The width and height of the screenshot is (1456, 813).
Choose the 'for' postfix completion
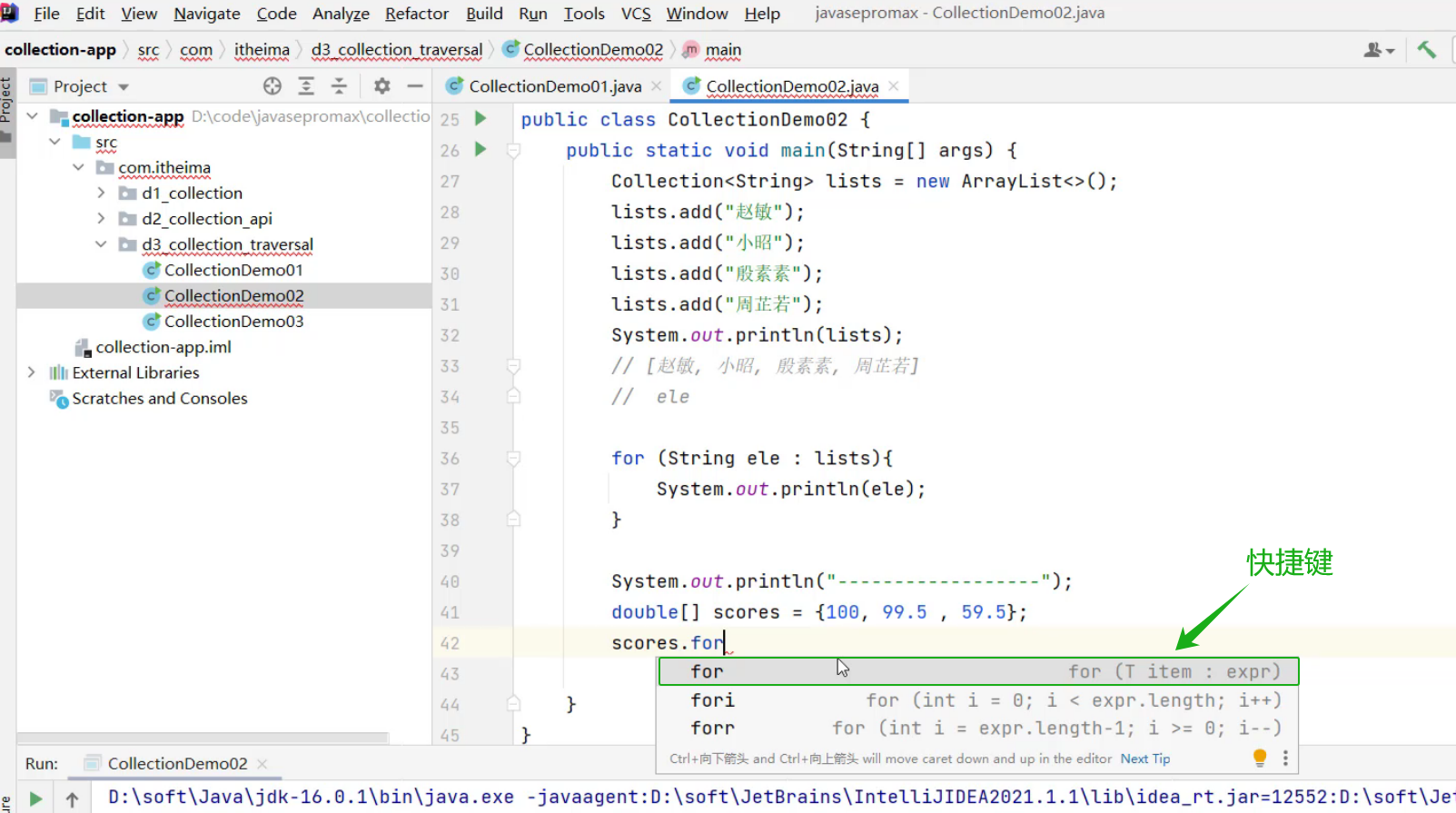pyautogui.click(x=979, y=671)
